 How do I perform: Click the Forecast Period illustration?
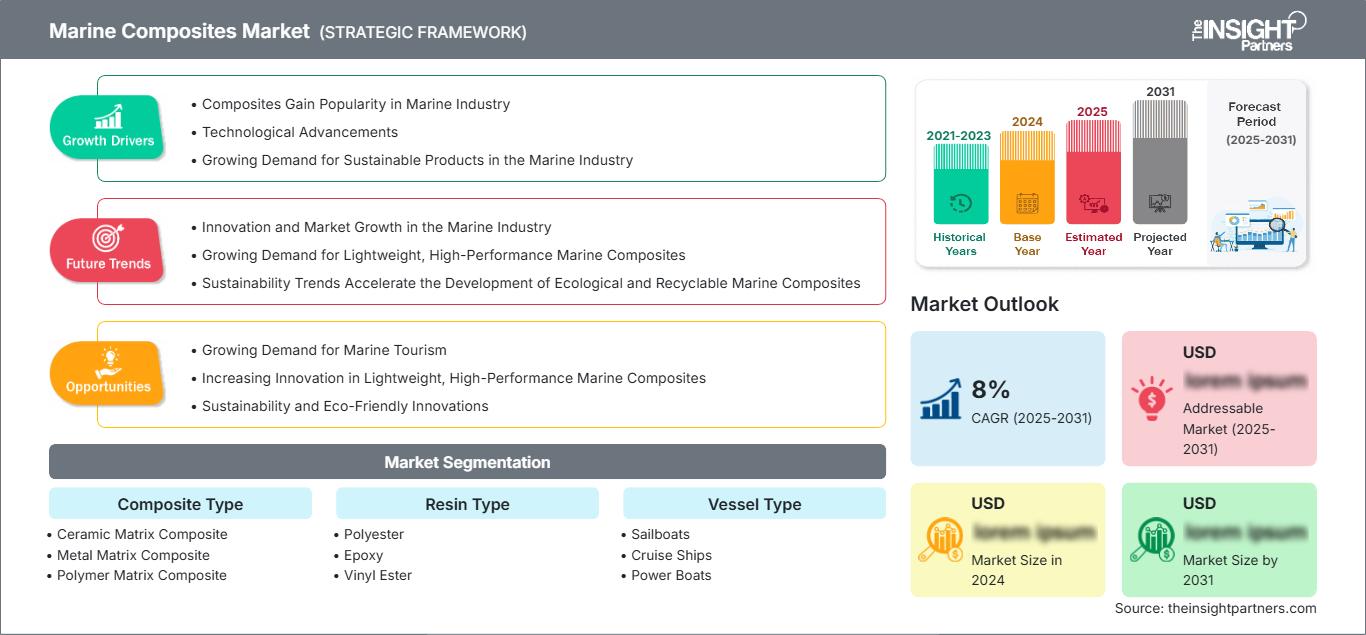pos(1254,229)
